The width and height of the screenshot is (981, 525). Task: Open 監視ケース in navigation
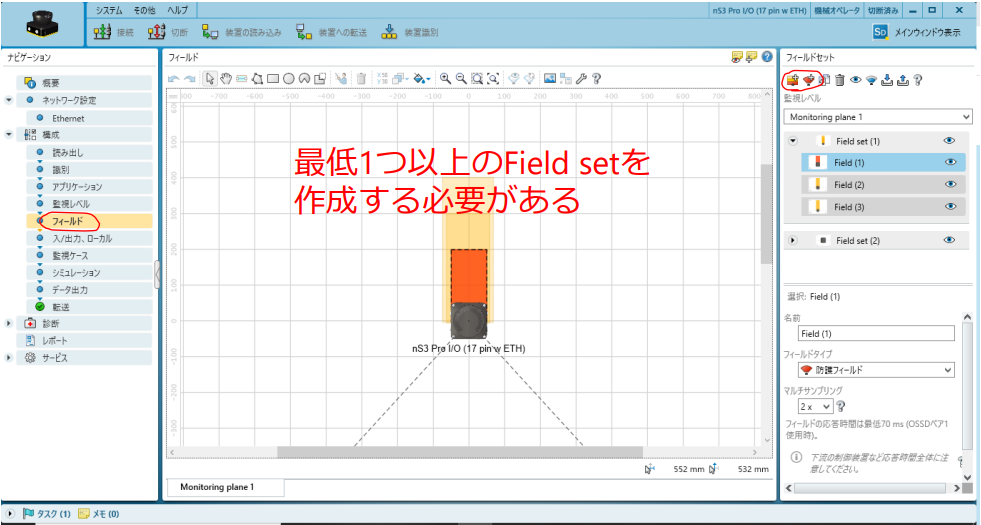tap(89, 255)
